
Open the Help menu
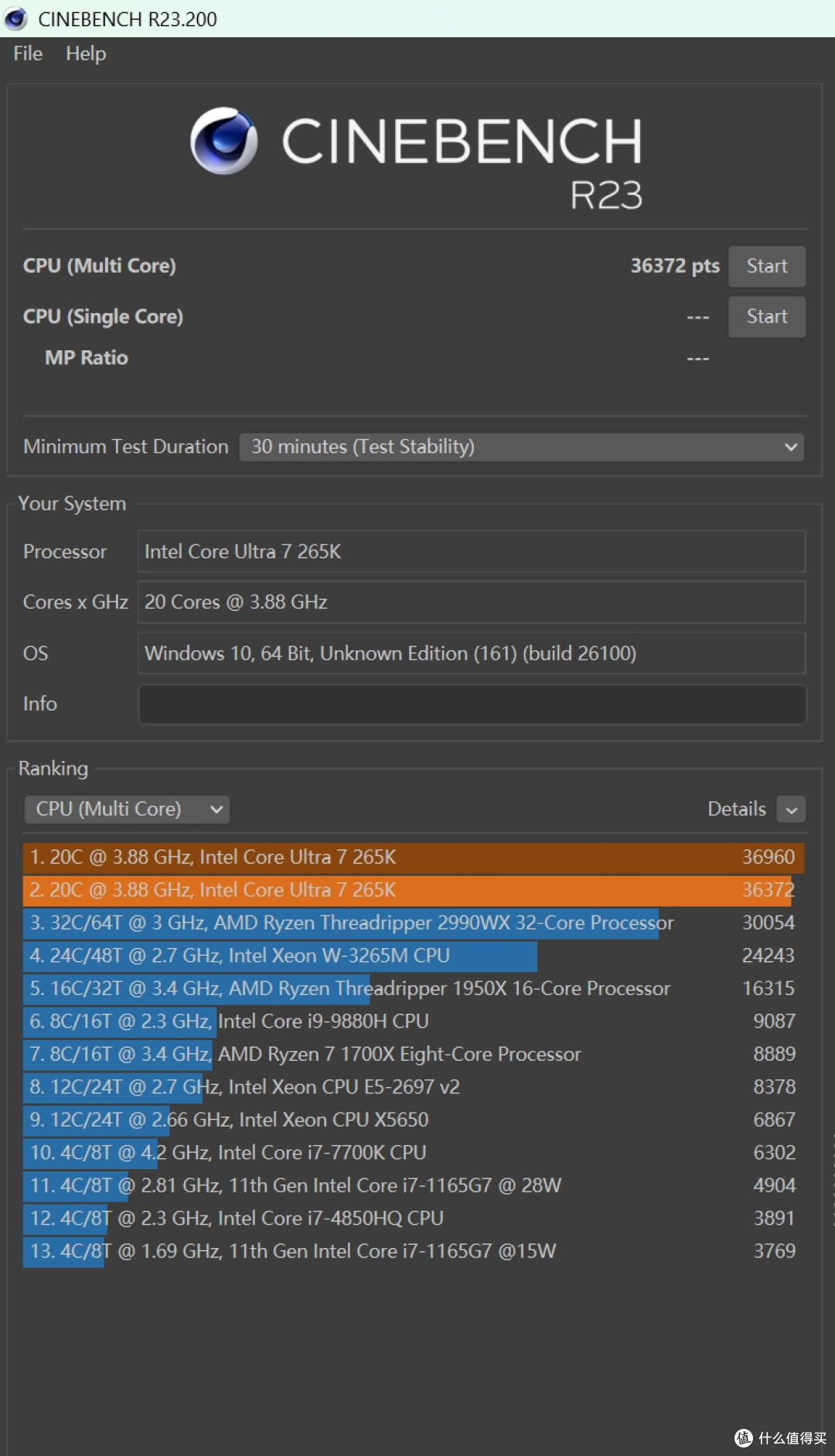tap(86, 53)
